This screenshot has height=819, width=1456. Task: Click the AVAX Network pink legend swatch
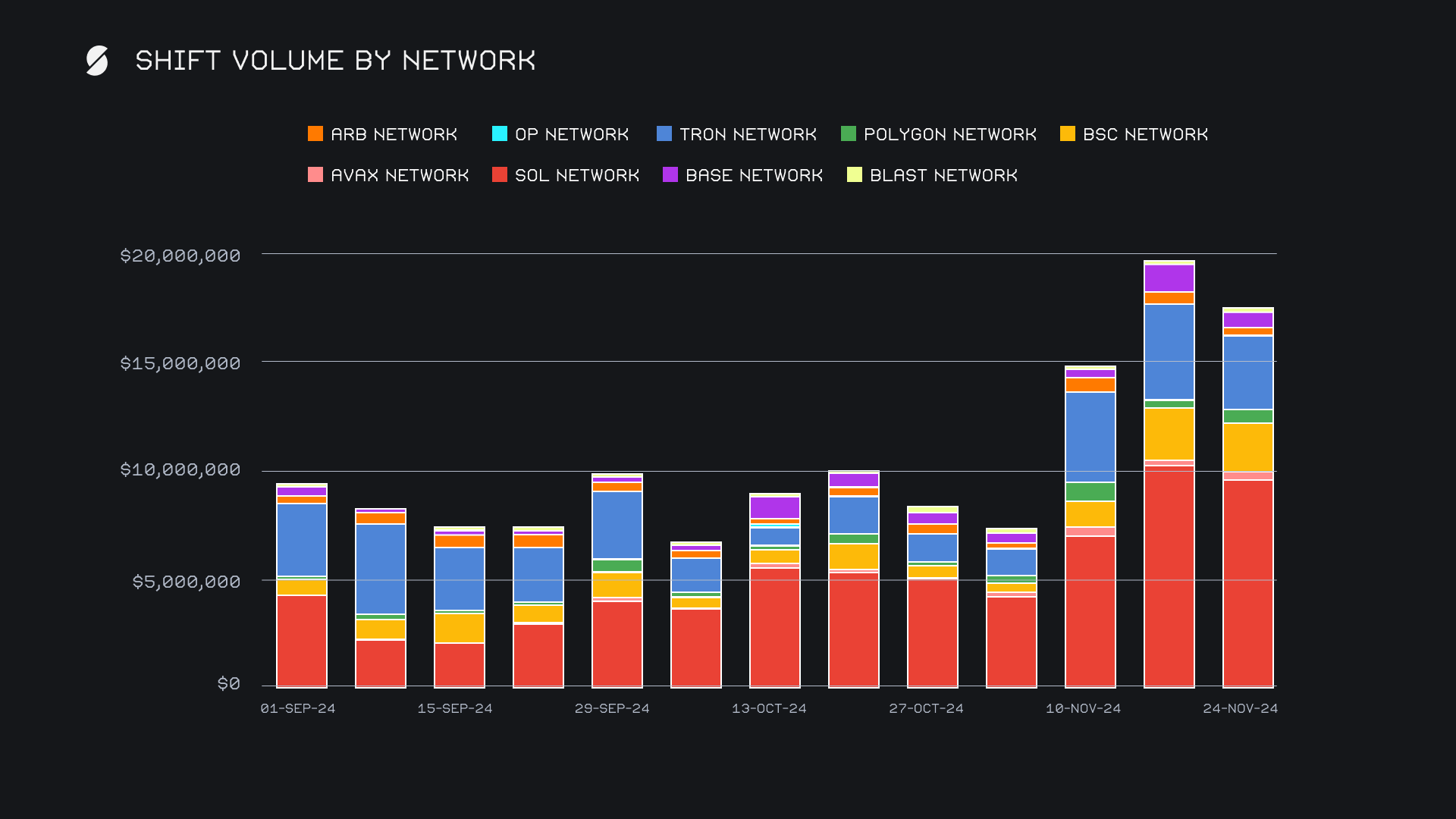315,175
